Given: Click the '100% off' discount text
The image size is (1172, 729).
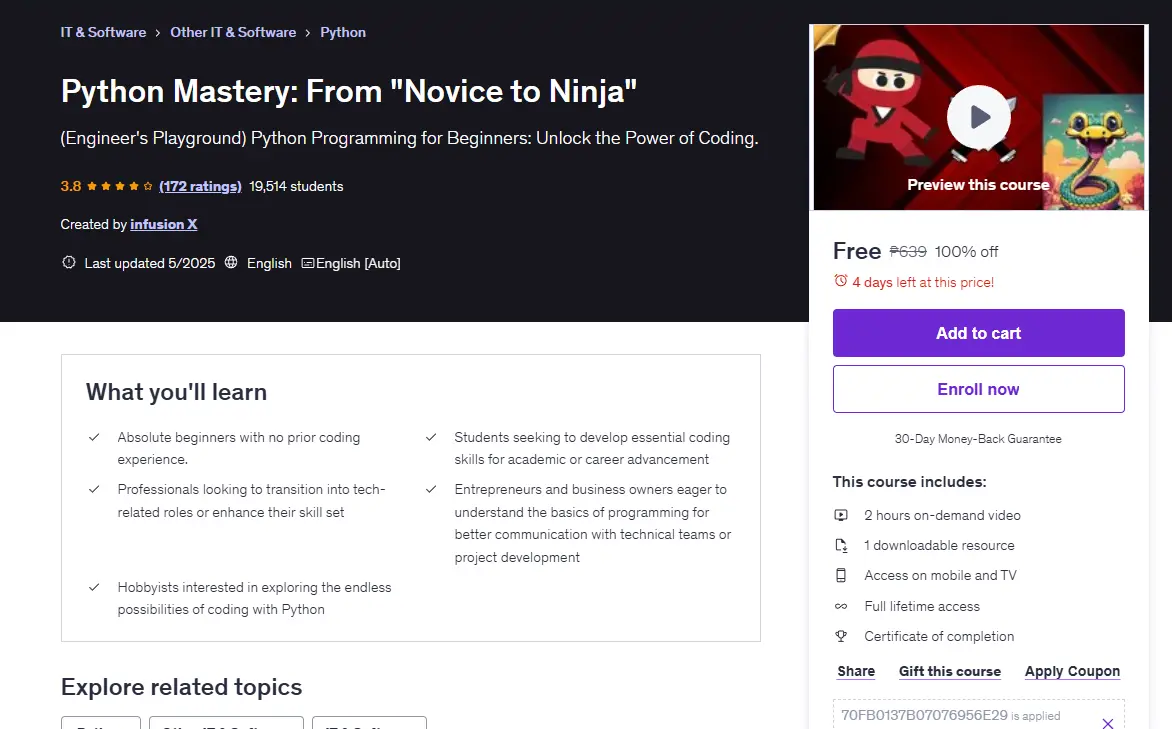Looking at the screenshot, I should coord(966,252).
